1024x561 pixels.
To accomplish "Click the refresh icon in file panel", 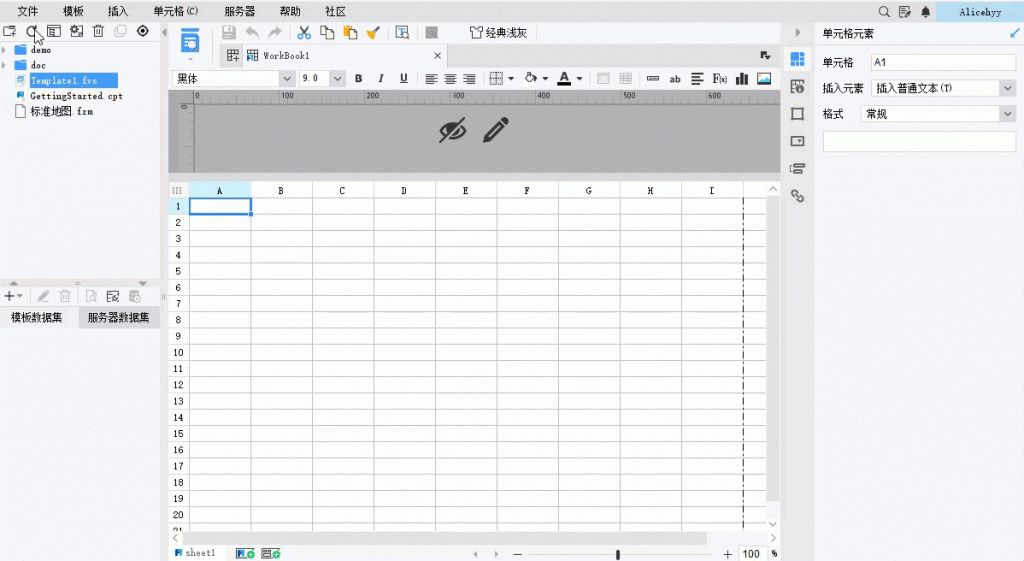I will tap(31, 31).
